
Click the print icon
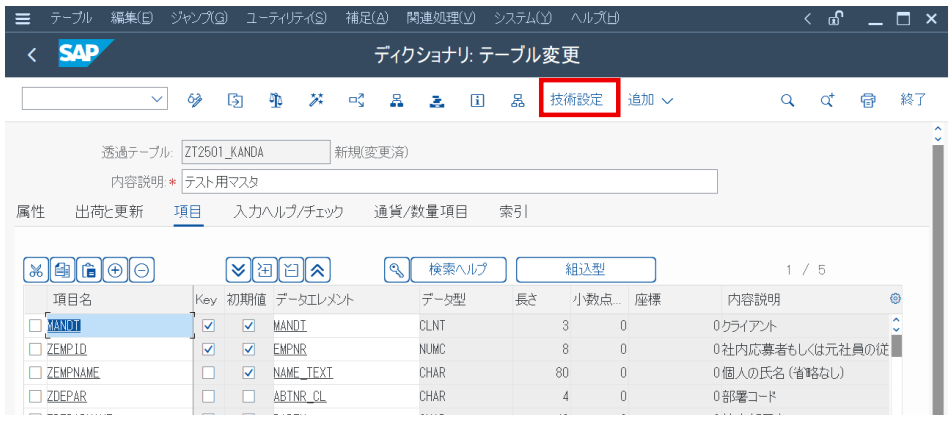[x=868, y=101]
